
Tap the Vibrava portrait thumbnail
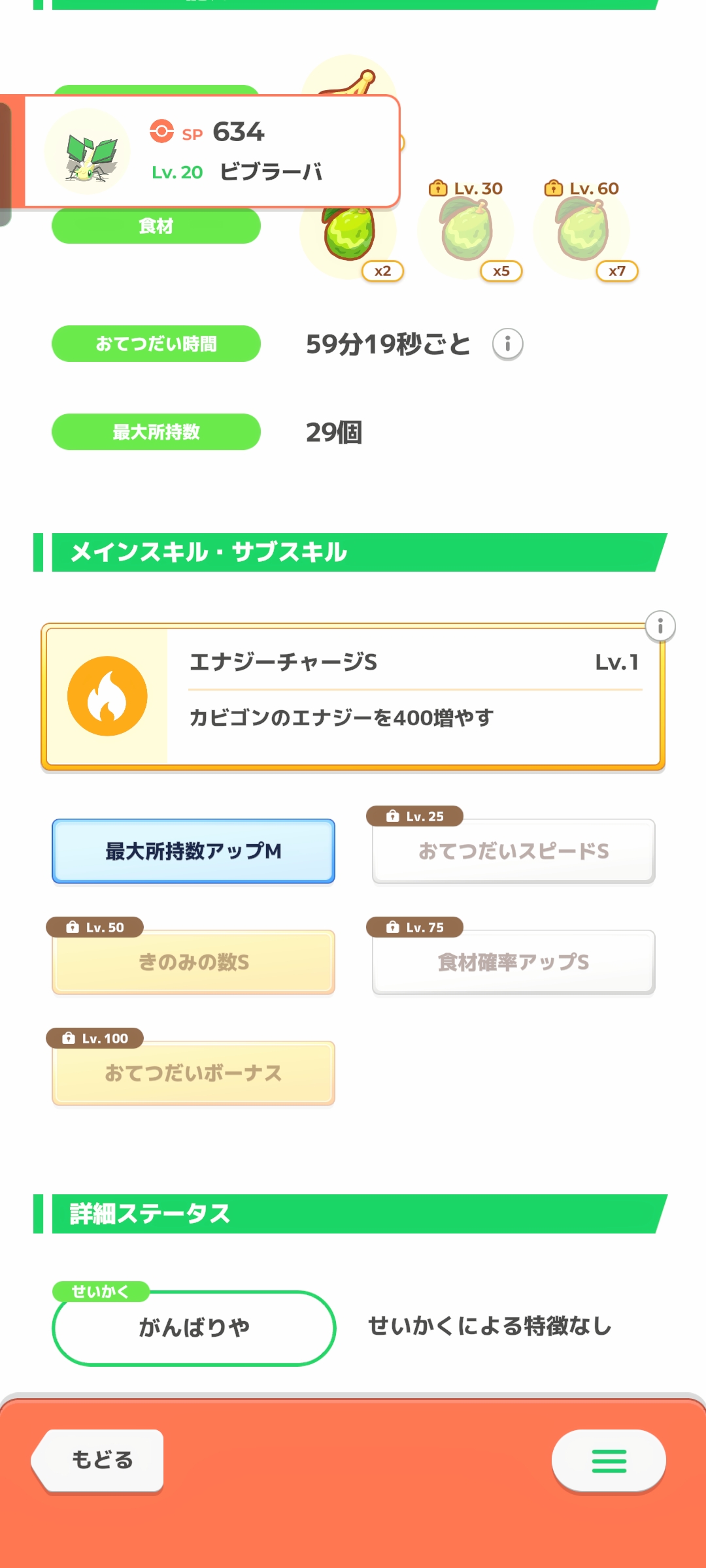(x=89, y=153)
